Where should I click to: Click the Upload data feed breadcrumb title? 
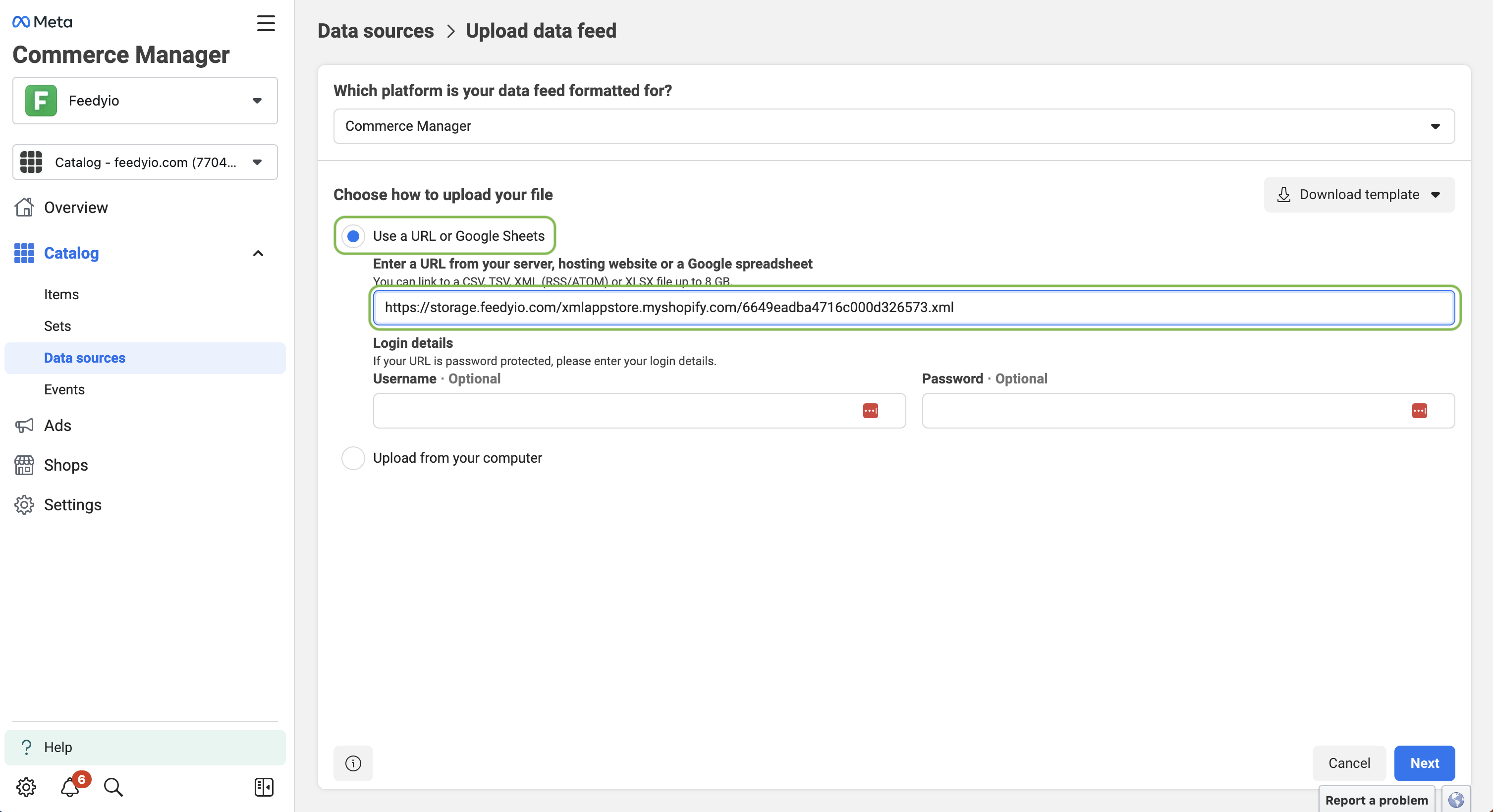click(x=541, y=31)
